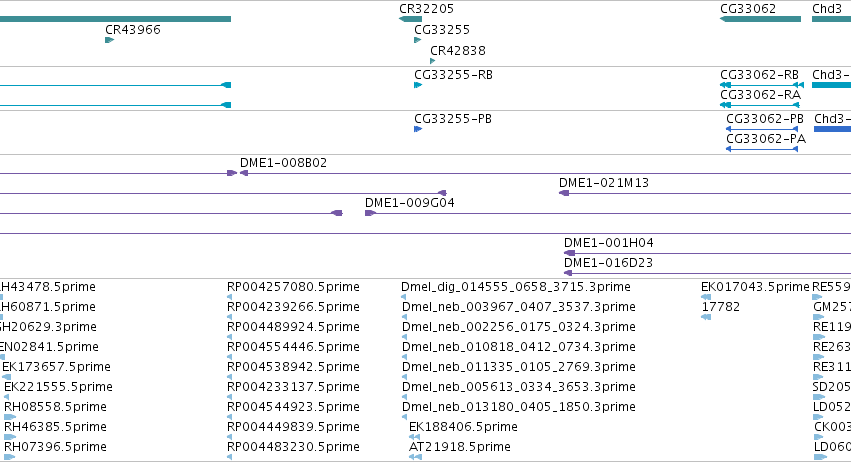This screenshot has height=462, width=851.
Task: Open the Chd3 gene label
Action: [827, 9]
